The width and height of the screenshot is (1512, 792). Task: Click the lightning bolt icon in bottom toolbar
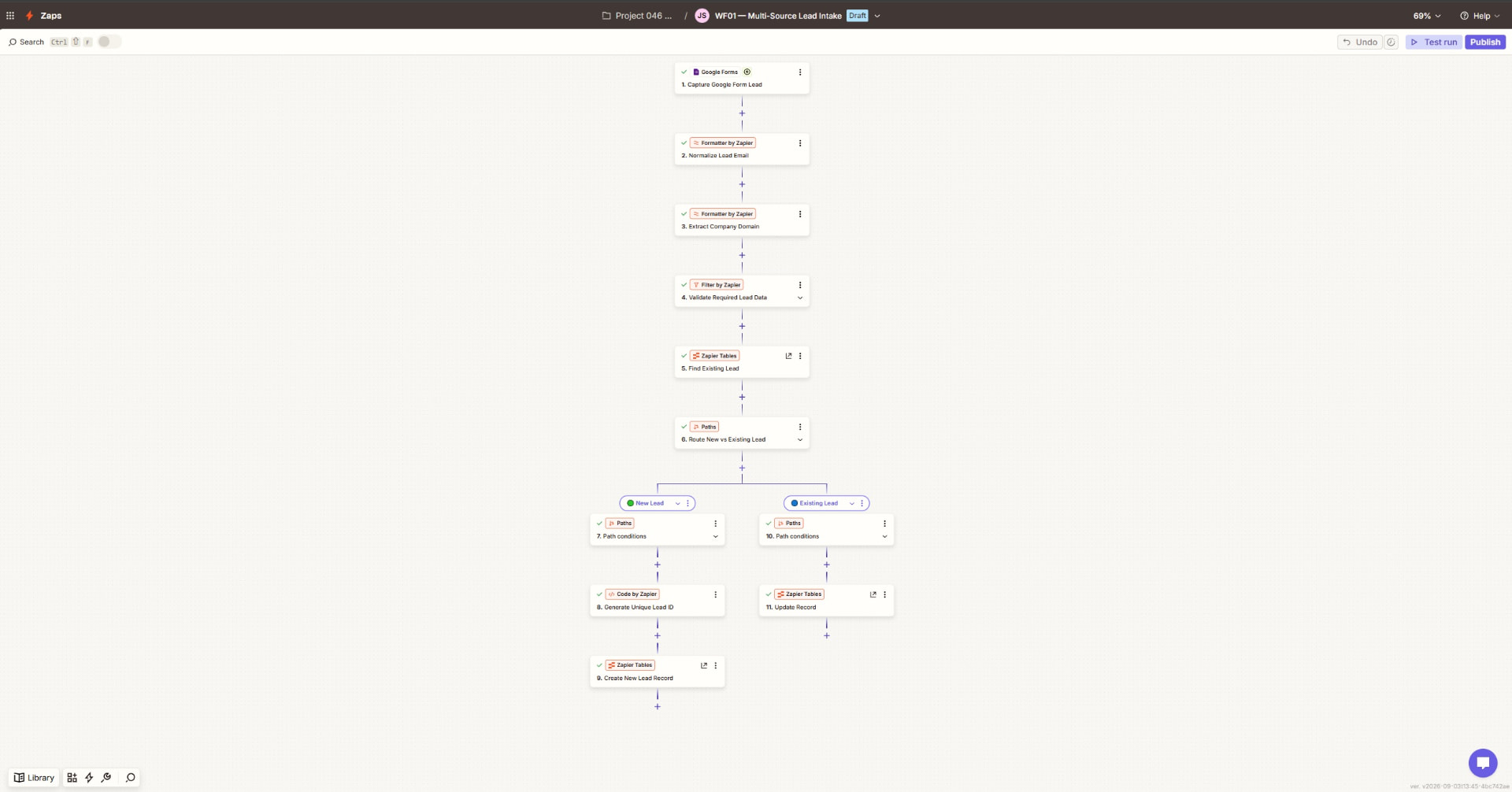[x=89, y=778]
